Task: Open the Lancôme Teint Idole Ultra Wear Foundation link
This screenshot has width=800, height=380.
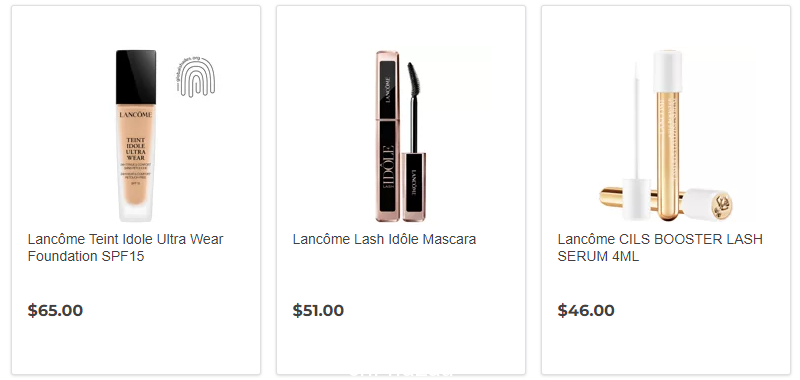Action: 126,247
